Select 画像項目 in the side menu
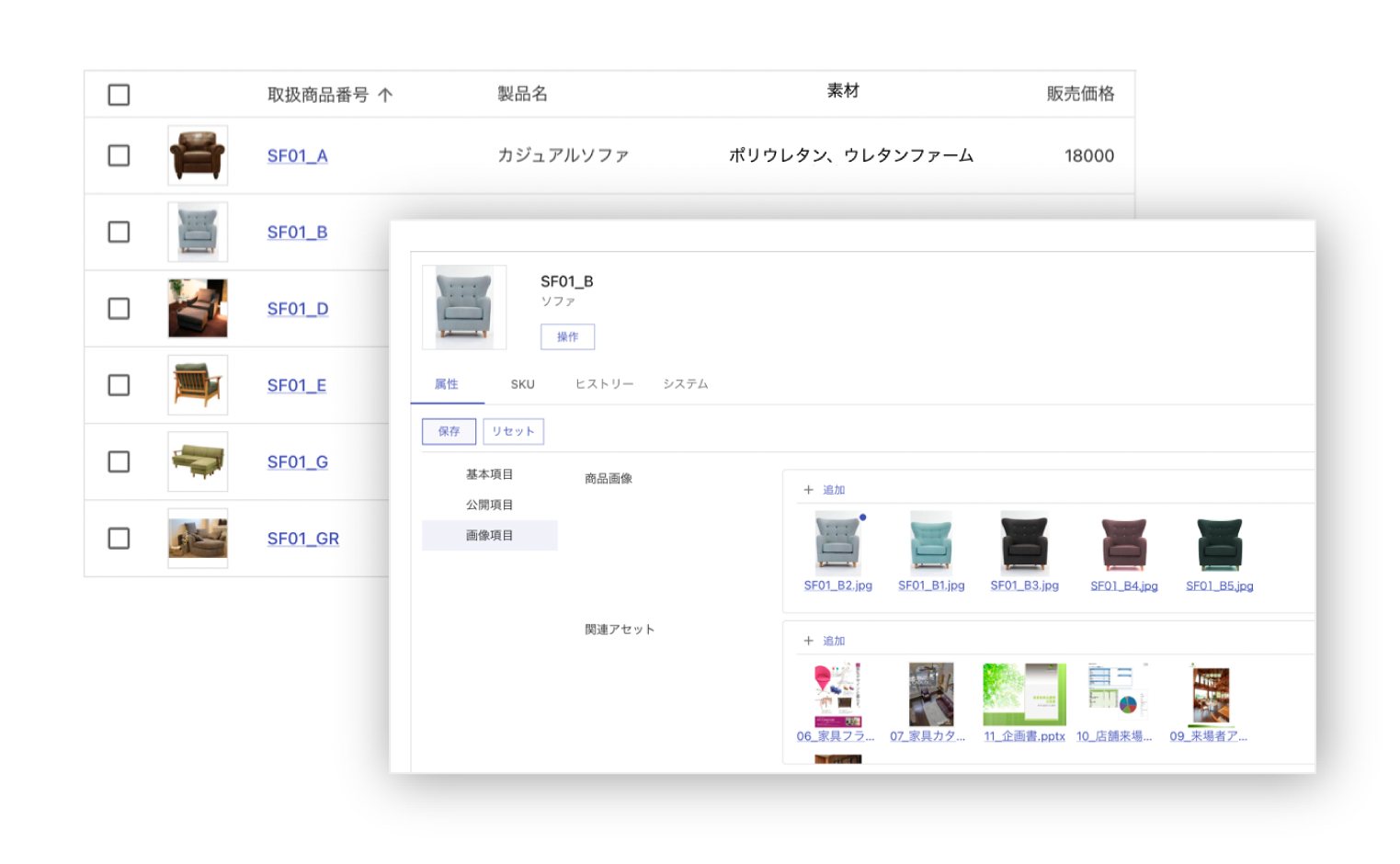Viewport: 1400px width, 864px height. (489, 535)
